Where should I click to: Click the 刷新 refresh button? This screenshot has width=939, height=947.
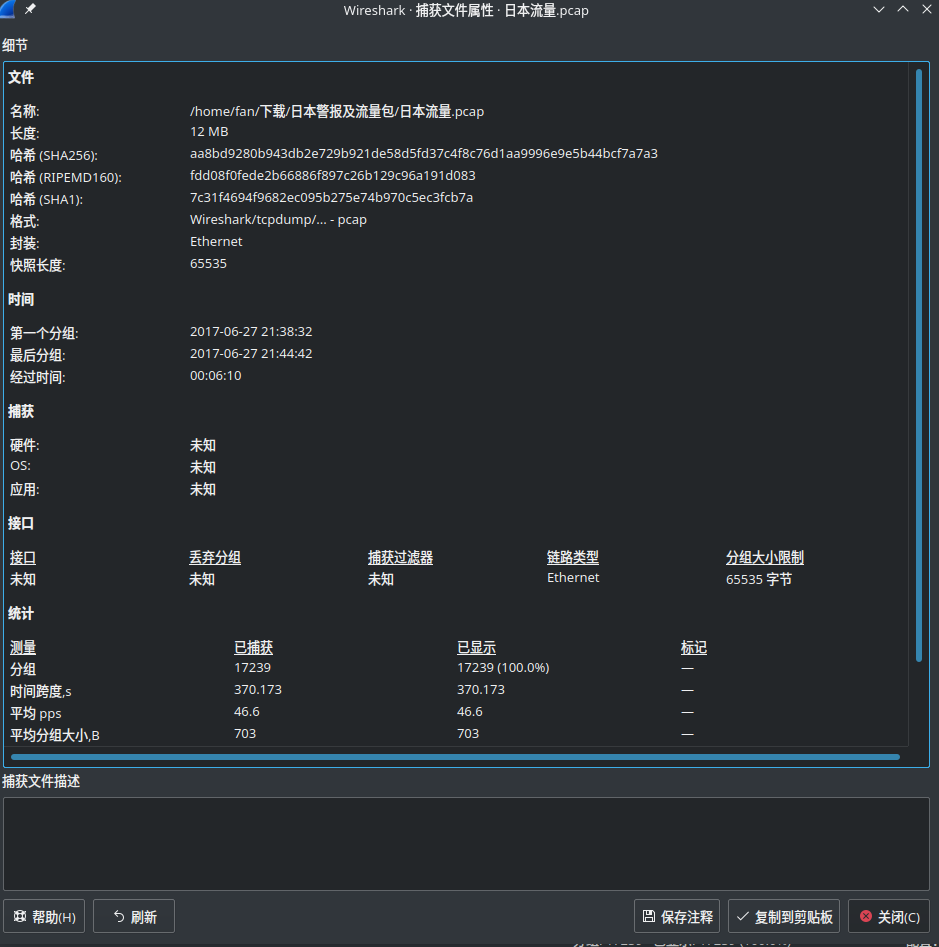pos(134,916)
